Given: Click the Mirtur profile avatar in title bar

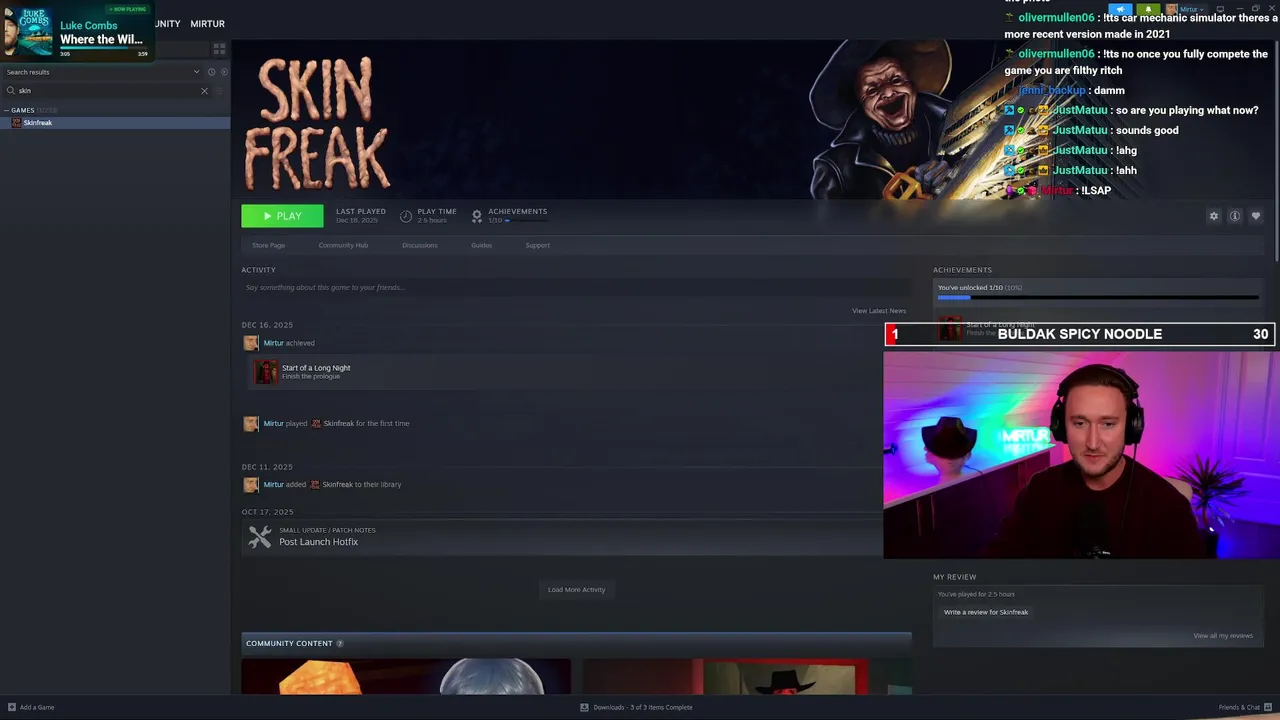Looking at the screenshot, I should (1173, 9).
